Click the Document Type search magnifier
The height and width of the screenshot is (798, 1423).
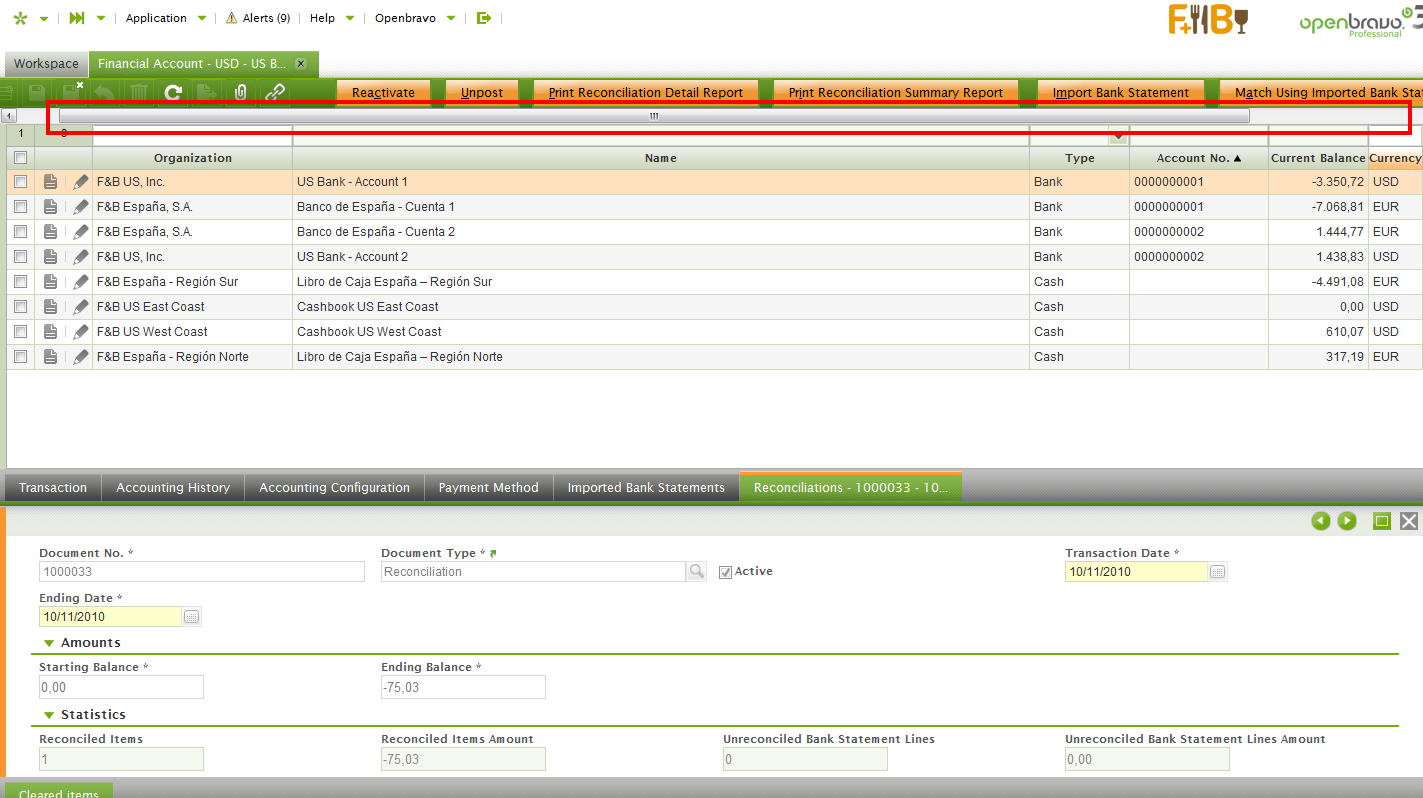696,572
